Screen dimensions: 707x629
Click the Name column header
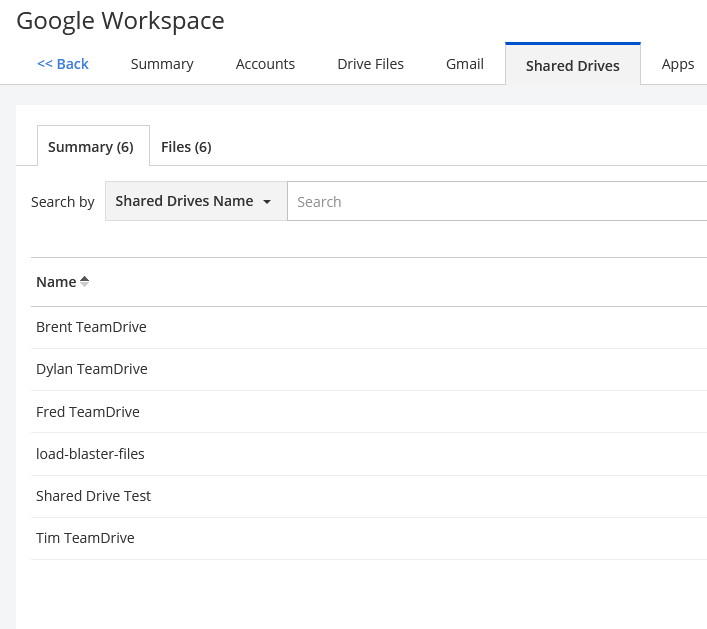(x=56, y=282)
